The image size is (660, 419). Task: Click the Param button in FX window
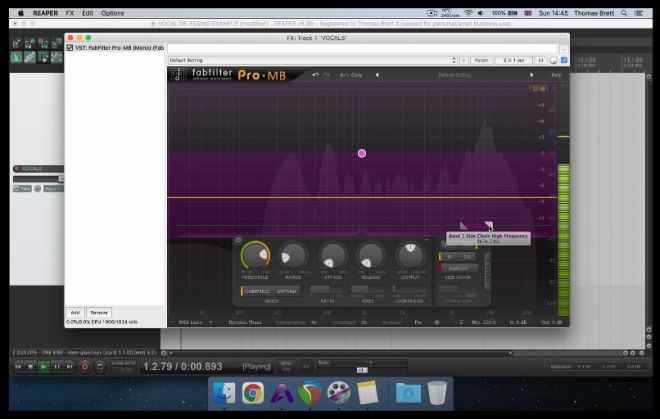click(481, 60)
